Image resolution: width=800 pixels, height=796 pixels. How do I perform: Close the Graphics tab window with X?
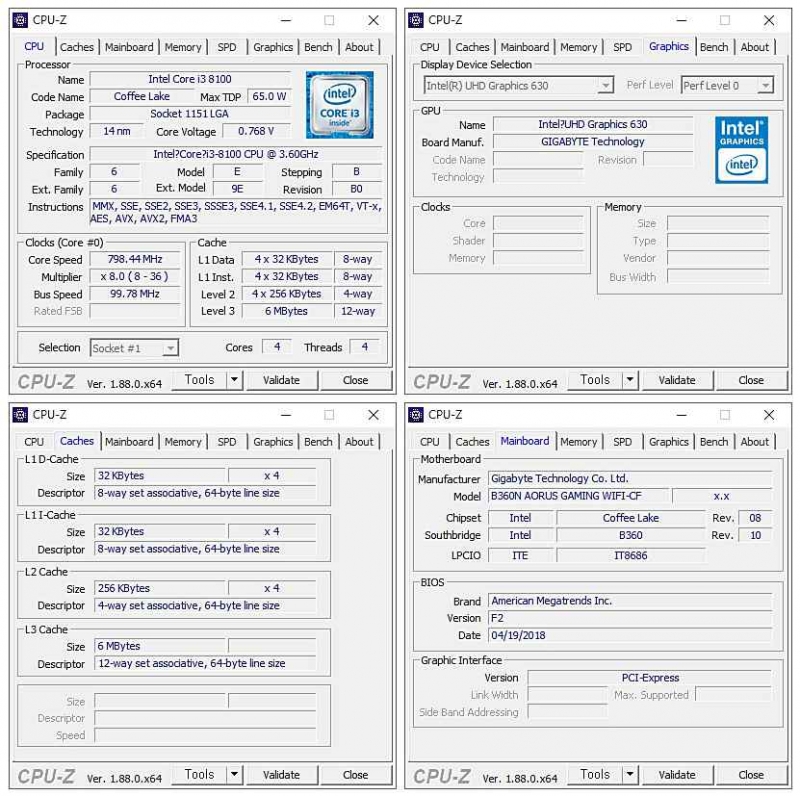769,20
